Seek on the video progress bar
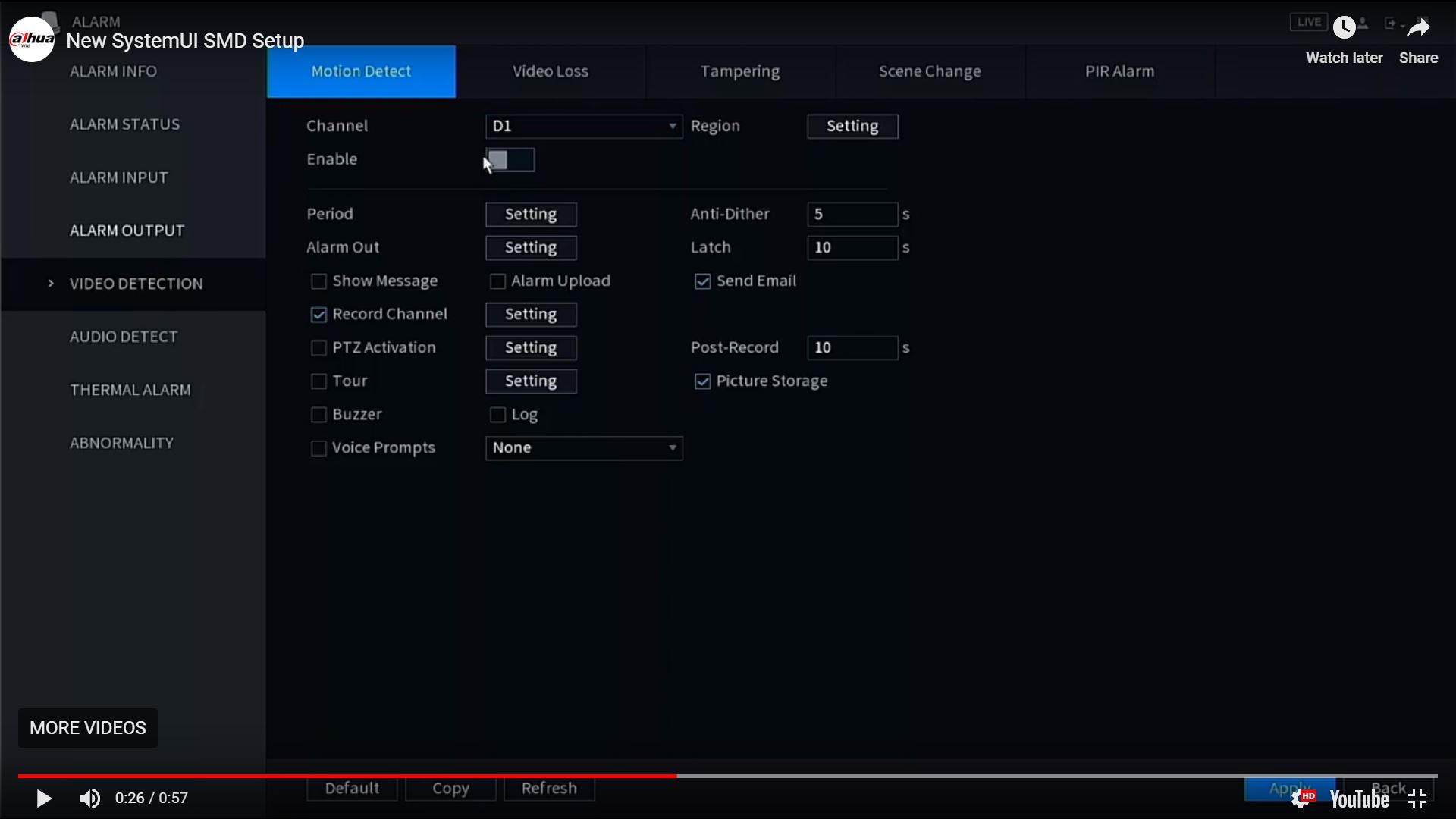The image size is (1456, 819). pos(910,776)
